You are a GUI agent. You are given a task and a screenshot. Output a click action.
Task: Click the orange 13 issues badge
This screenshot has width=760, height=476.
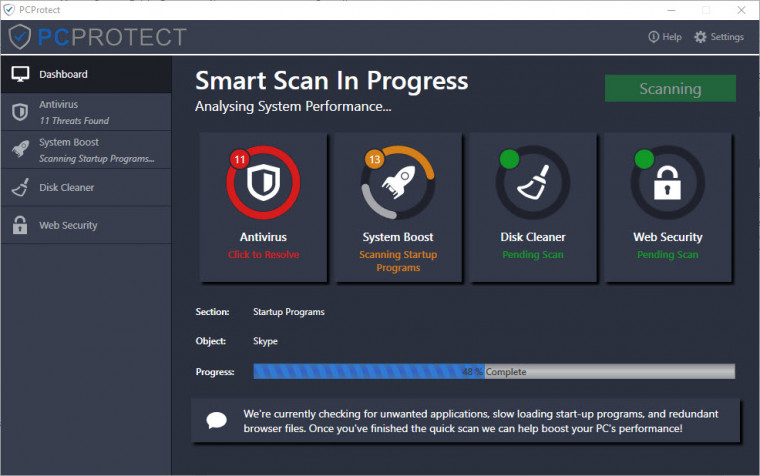click(x=375, y=159)
